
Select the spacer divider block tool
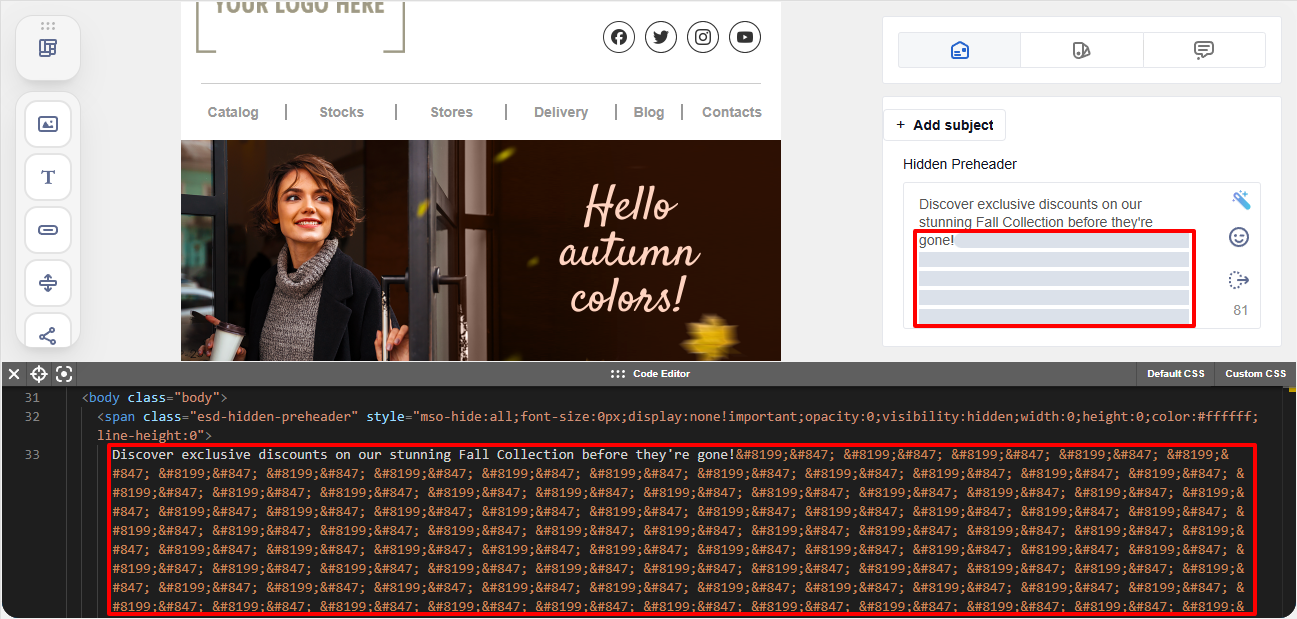[47, 283]
